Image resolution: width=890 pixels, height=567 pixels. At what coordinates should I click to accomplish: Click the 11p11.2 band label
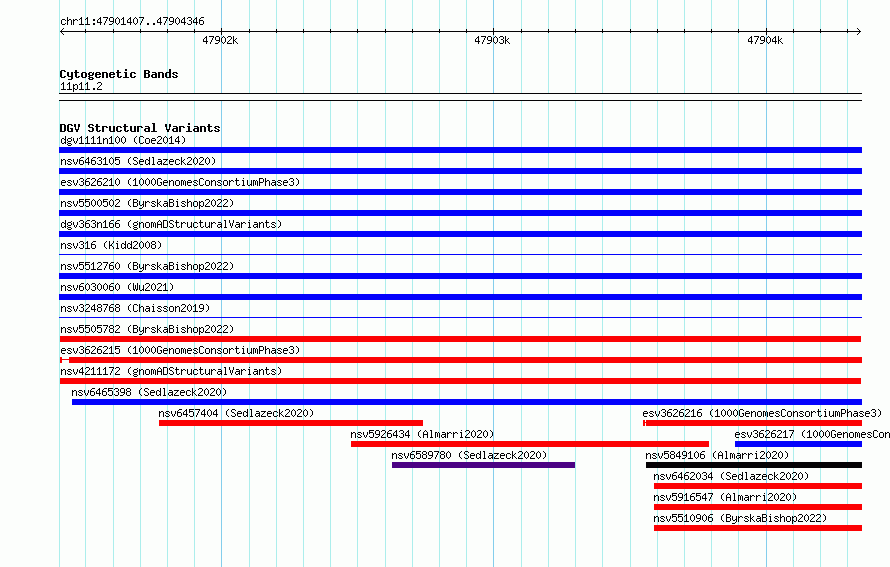[81, 86]
